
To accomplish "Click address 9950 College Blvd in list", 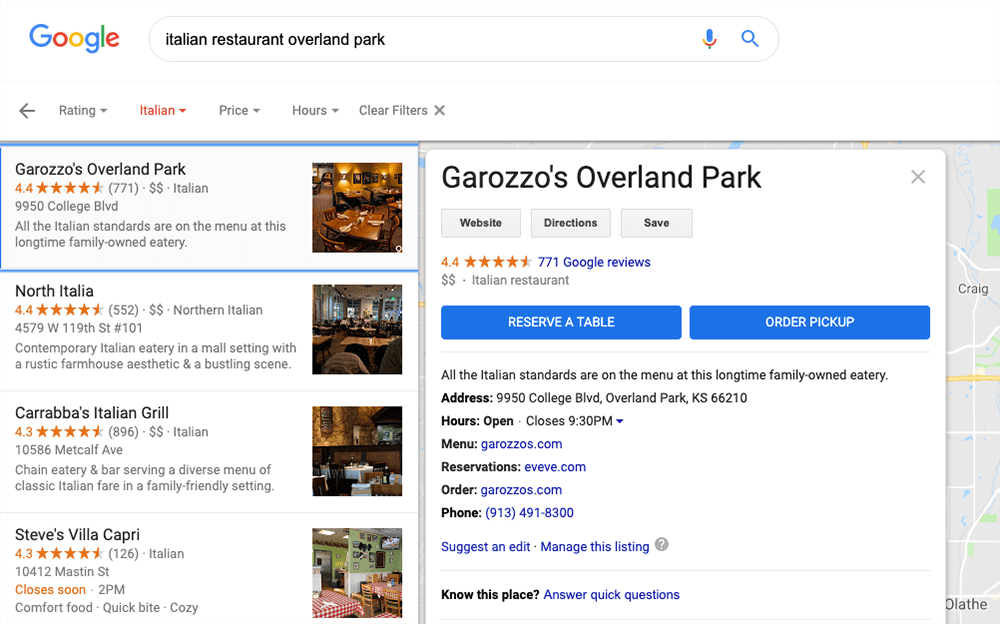I will tap(66, 206).
